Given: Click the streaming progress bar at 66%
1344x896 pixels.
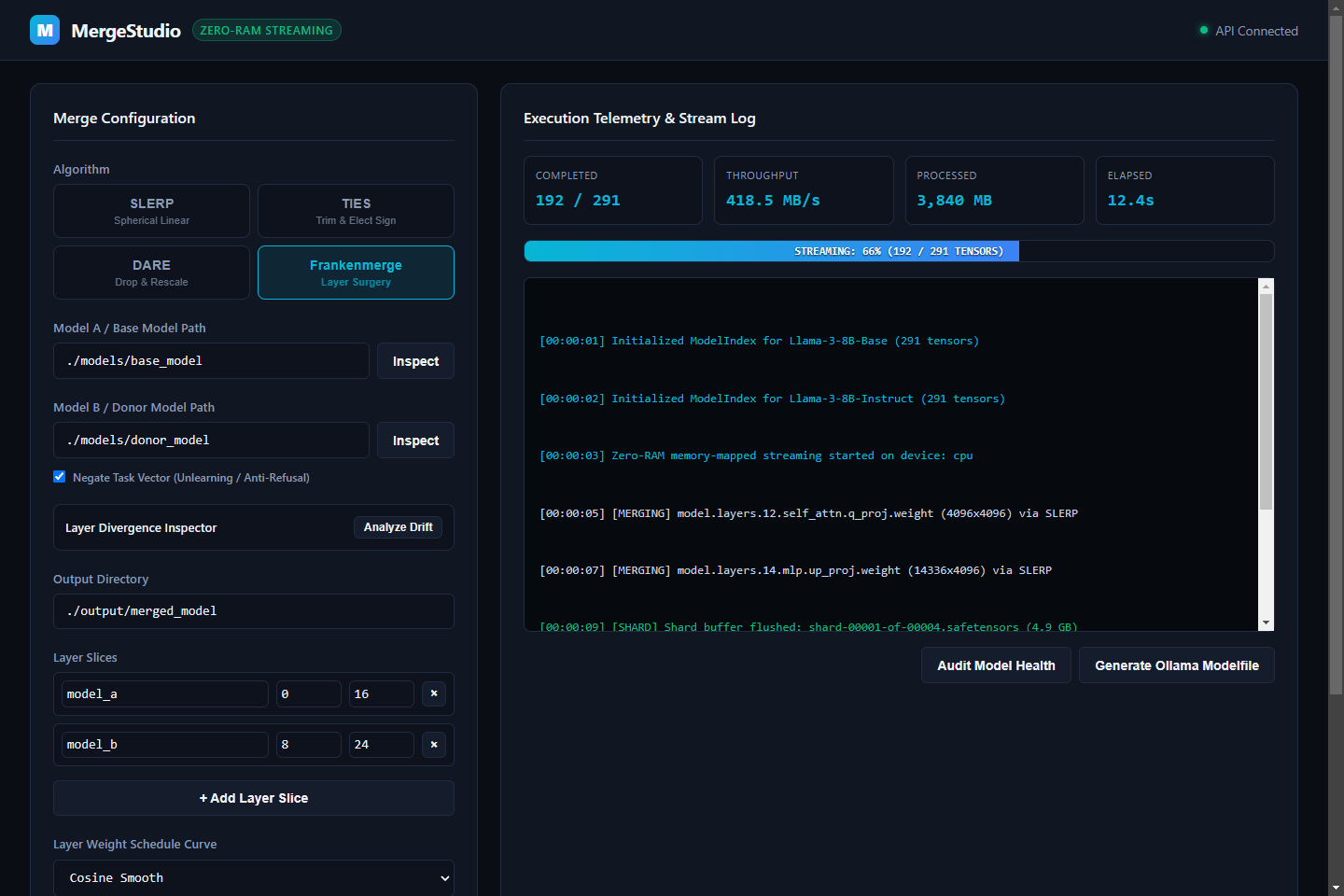Looking at the screenshot, I should (899, 251).
